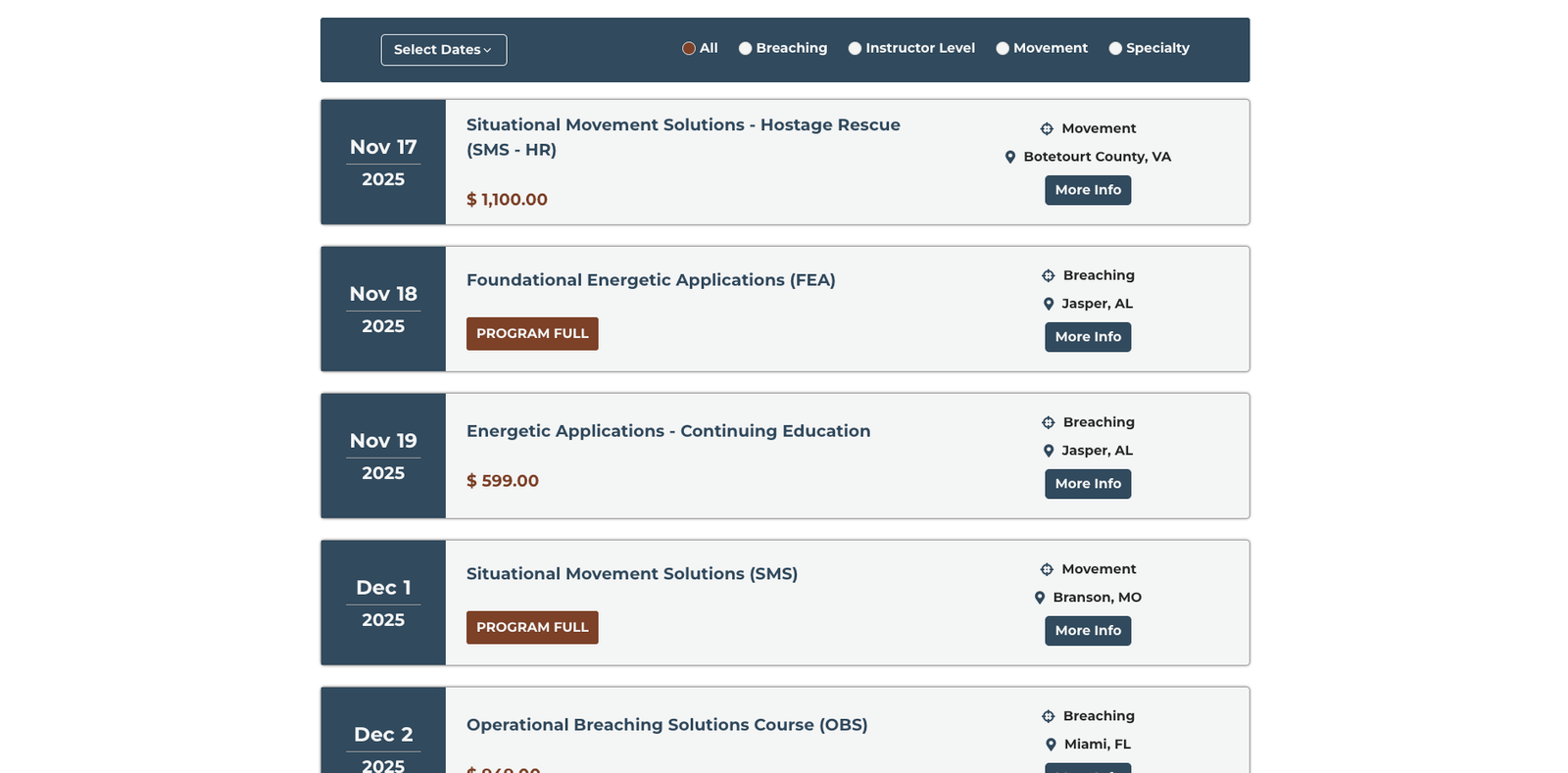
Task: Open More Info for Hostage Rescue course
Action: (x=1088, y=190)
